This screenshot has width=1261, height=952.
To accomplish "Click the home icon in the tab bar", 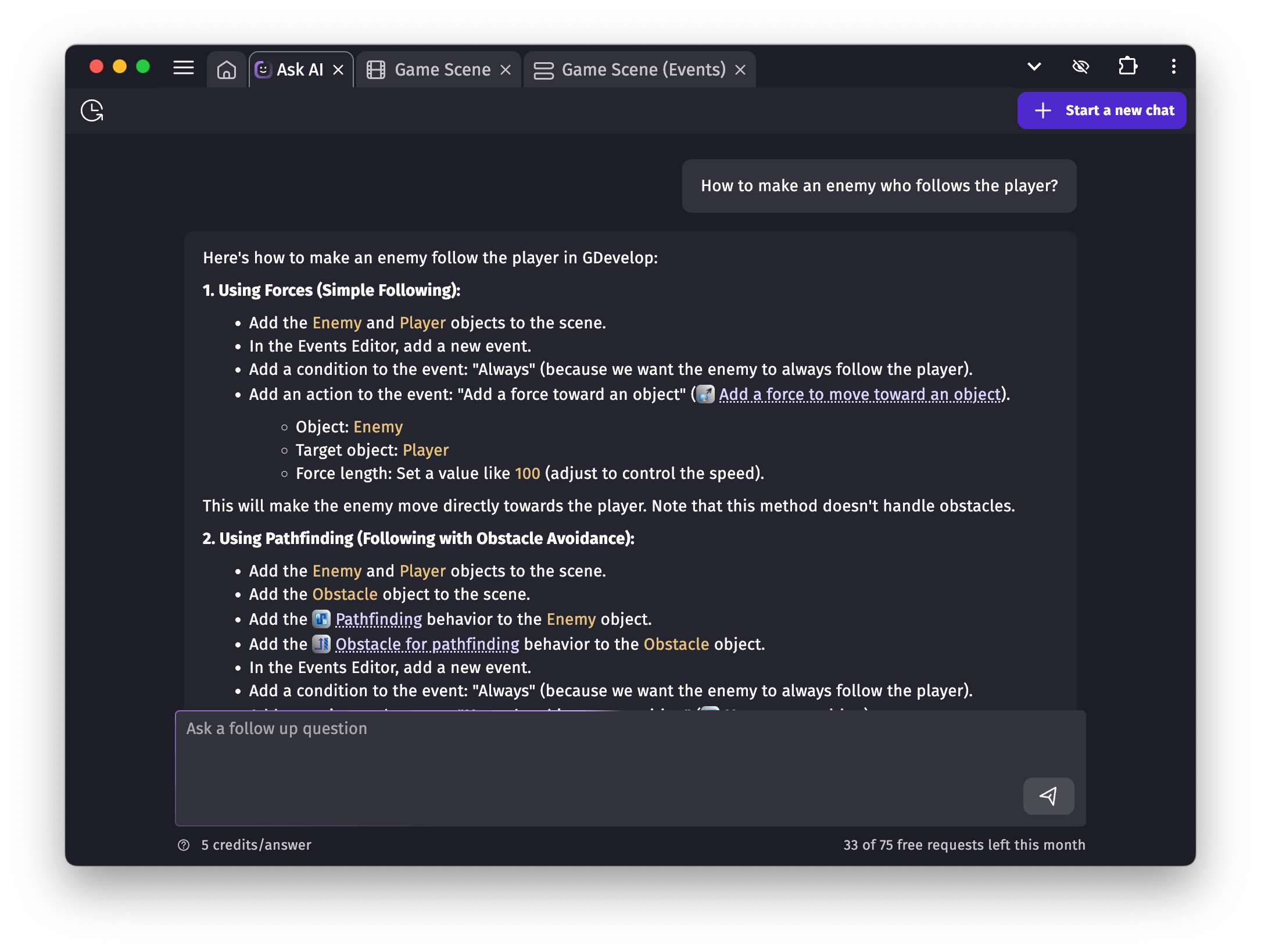I will click(226, 69).
